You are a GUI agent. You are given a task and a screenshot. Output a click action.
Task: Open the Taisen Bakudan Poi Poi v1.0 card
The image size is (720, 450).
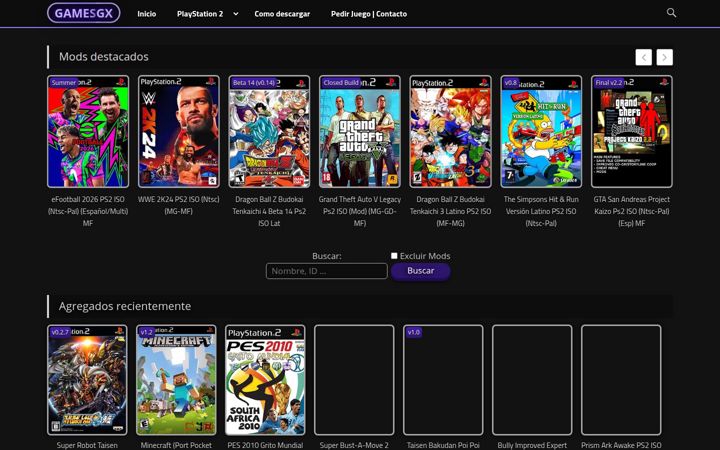pyautogui.click(x=443, y=380)
